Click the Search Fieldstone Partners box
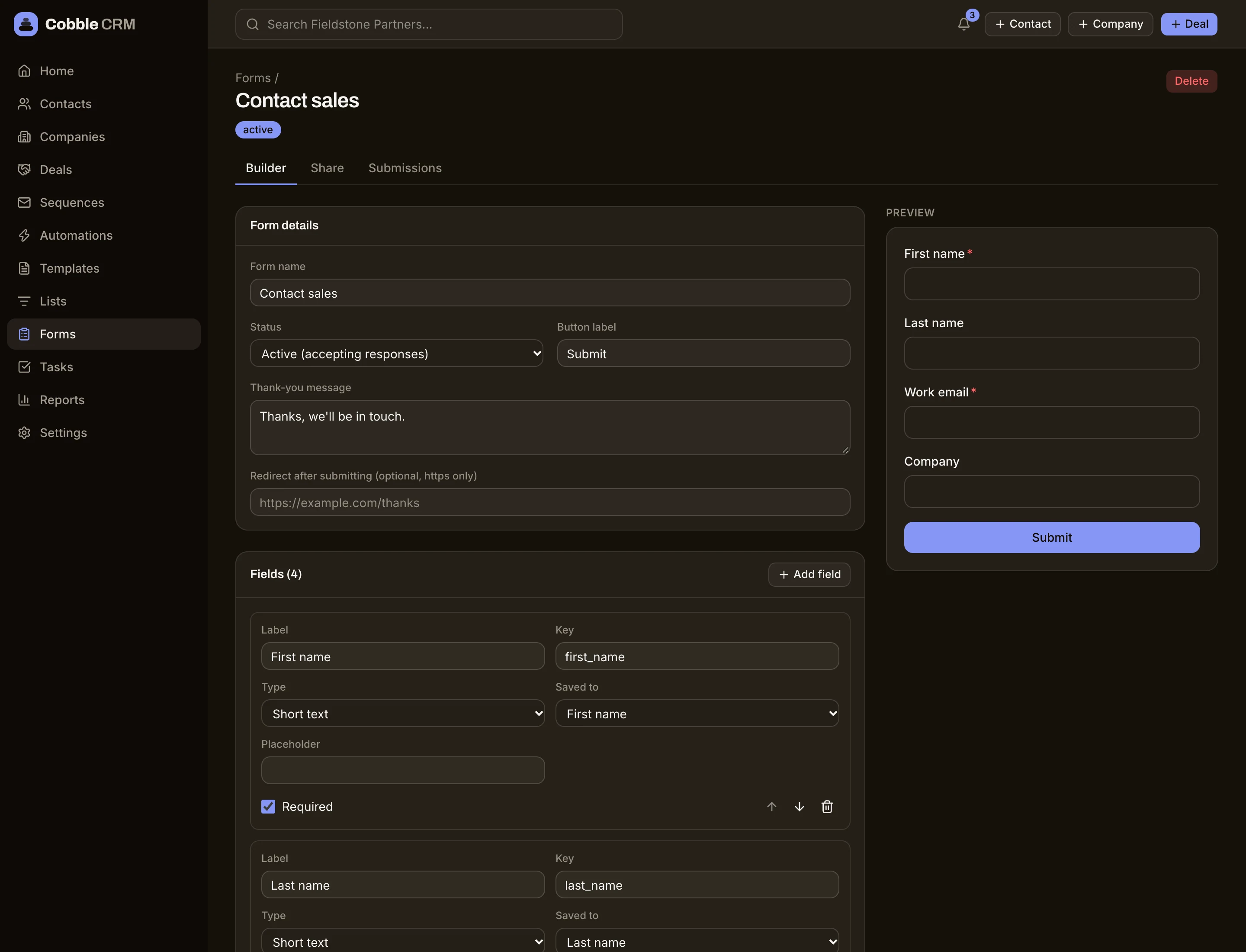Screen dimensions: 1246x952 click(x=429, y=24)
